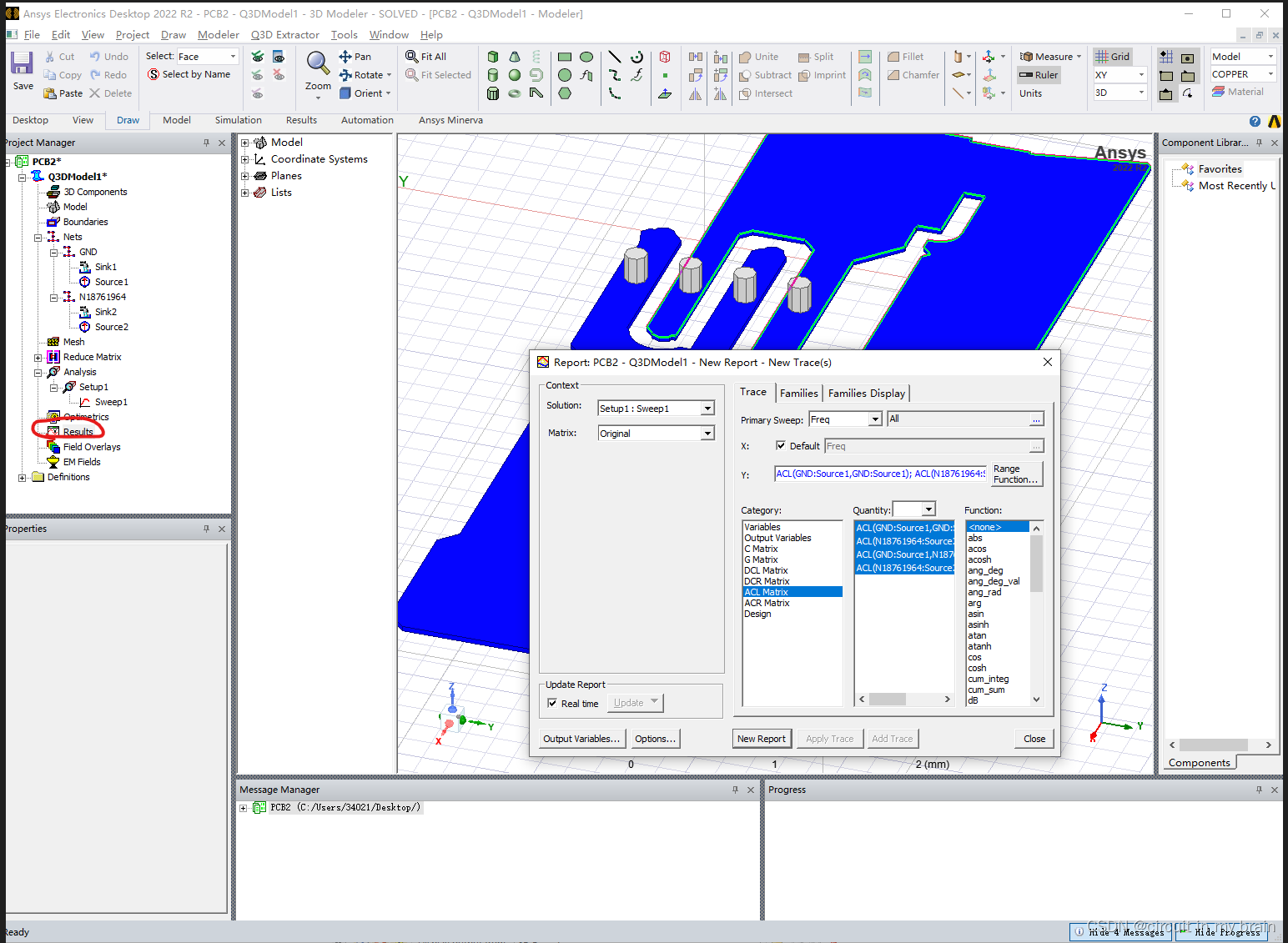
Task: Select Field Overlays in the project tree
Action: (92, 447)
